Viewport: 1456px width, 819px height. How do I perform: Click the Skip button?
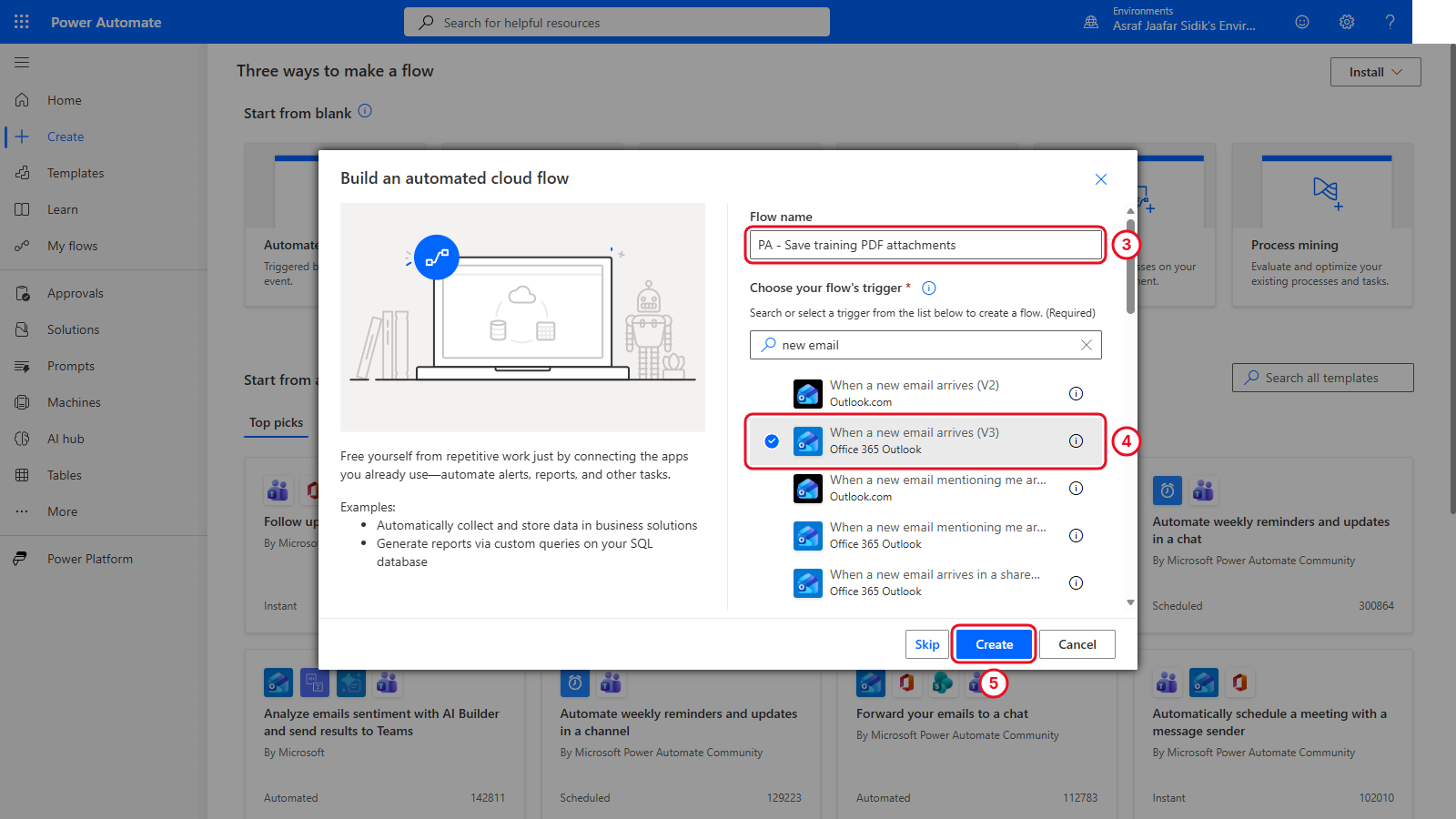click(926, 644)
